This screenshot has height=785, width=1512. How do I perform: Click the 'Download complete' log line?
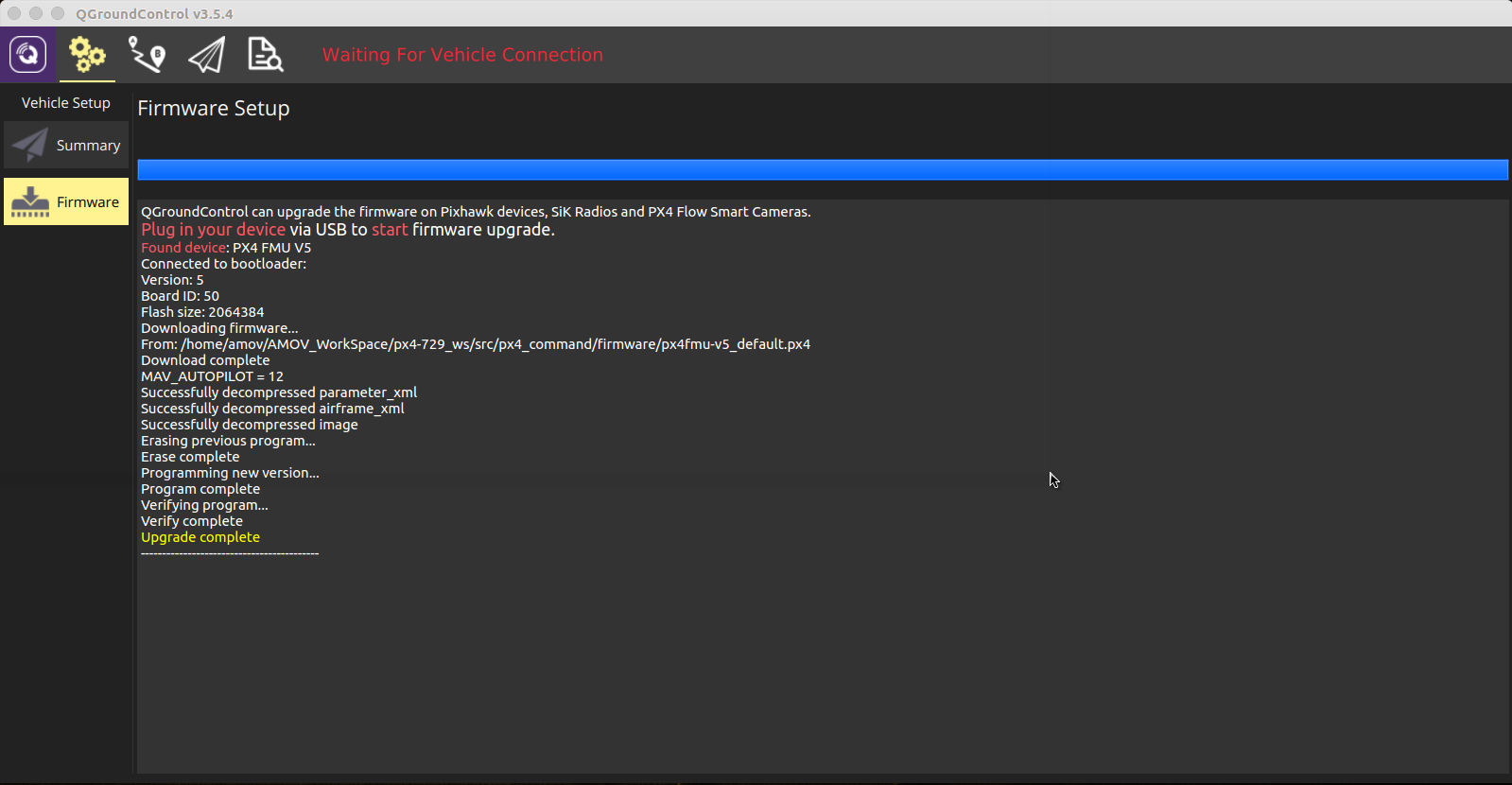[205, 360]
